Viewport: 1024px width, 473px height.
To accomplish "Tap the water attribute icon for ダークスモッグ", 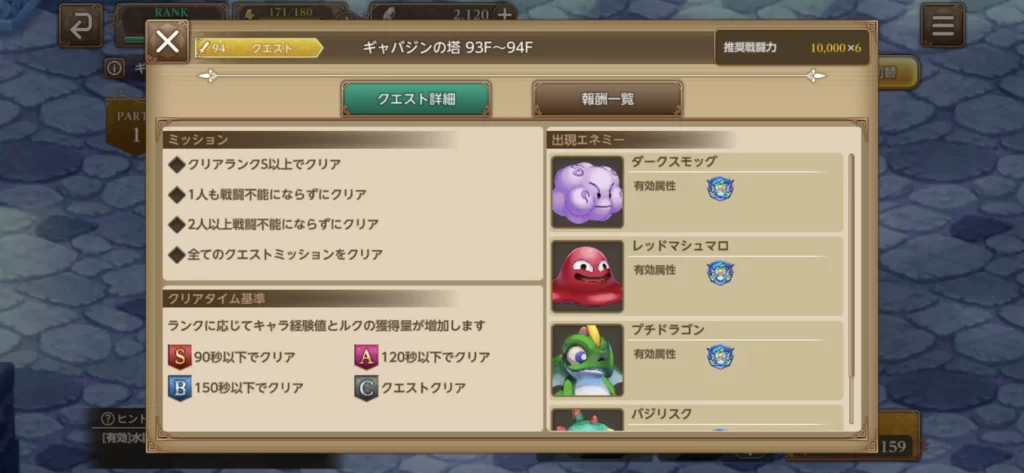I will 720,188.
